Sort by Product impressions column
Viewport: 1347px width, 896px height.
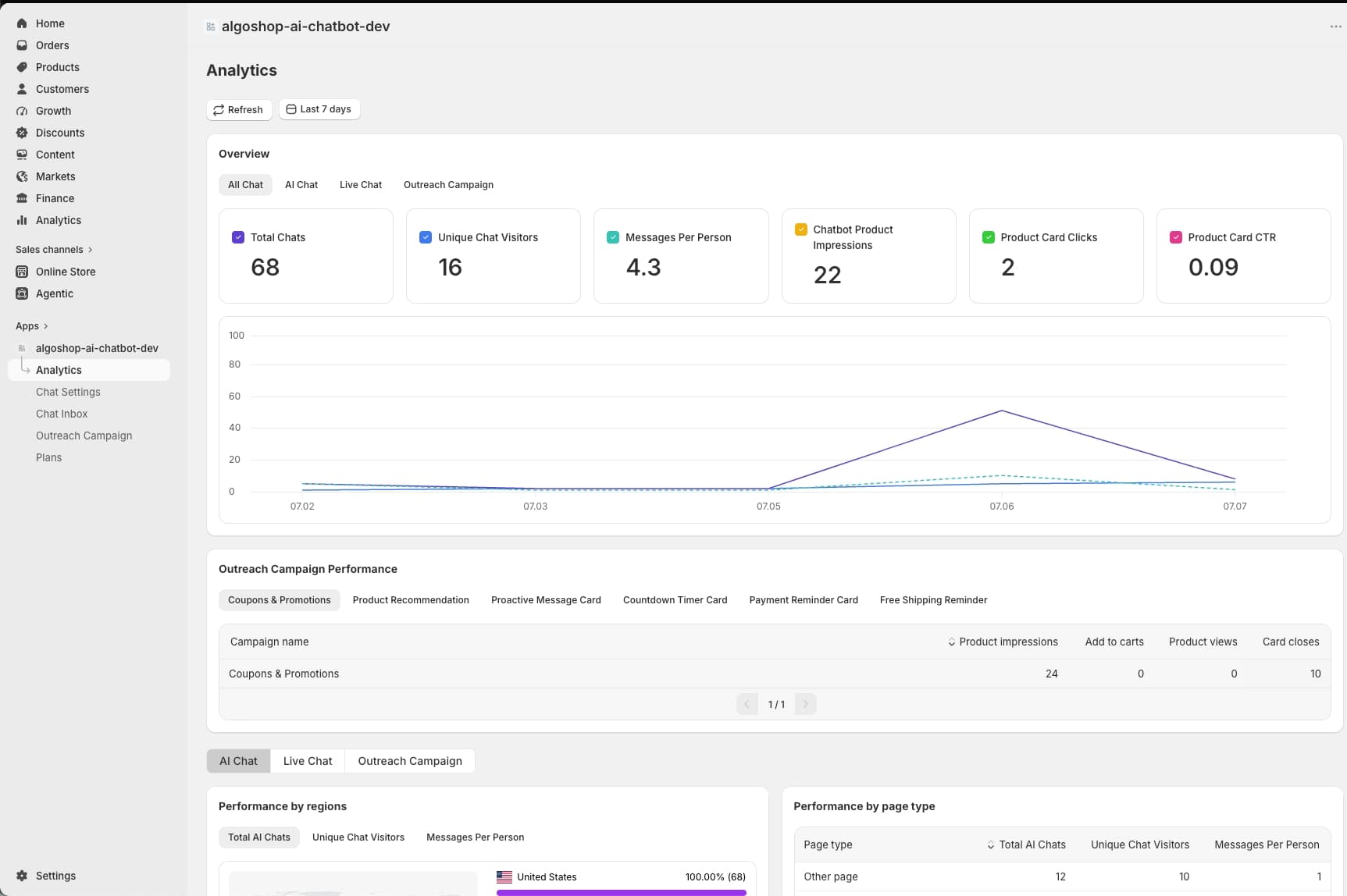coord(1003,642)
